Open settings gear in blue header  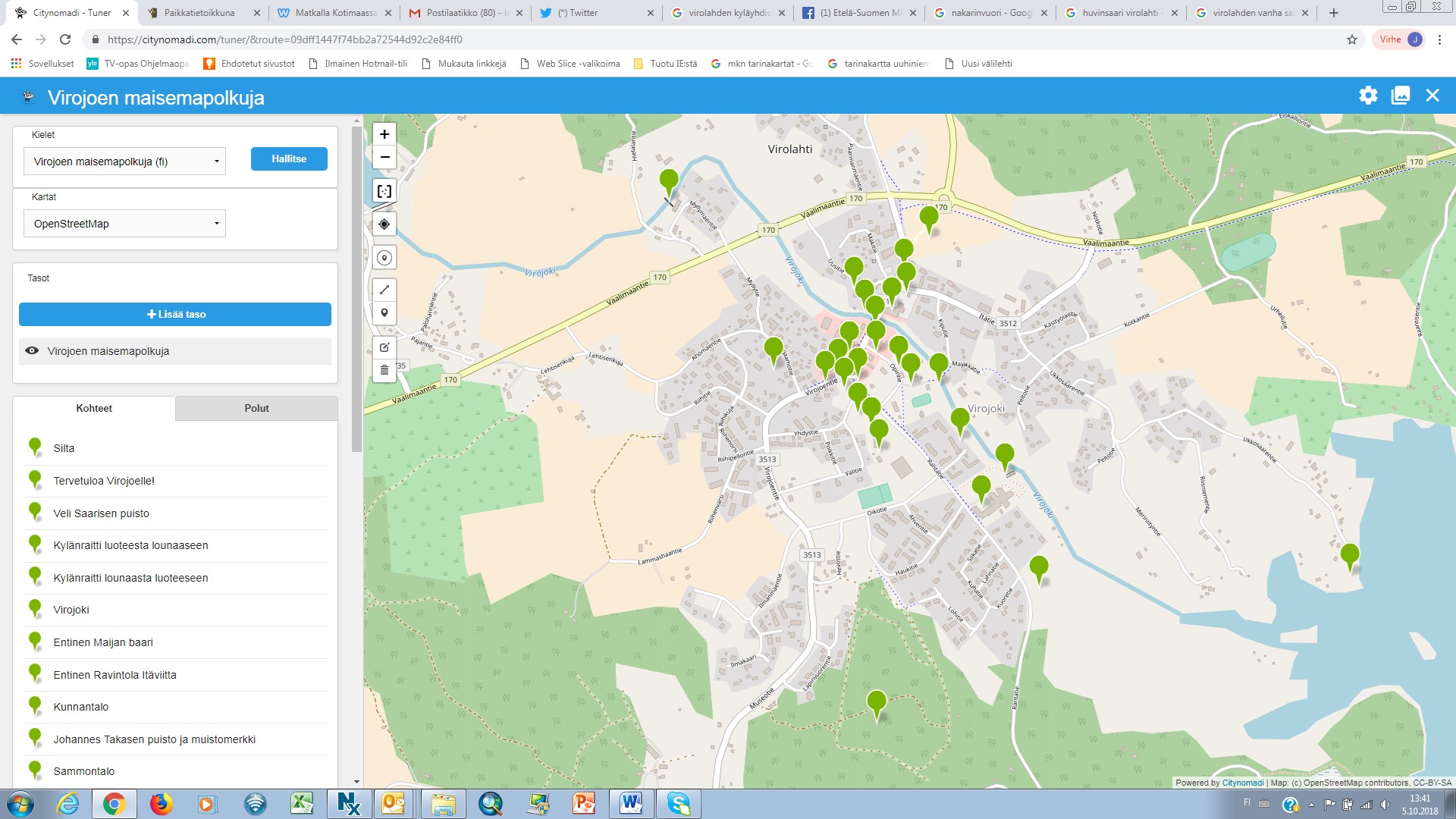1368,96
